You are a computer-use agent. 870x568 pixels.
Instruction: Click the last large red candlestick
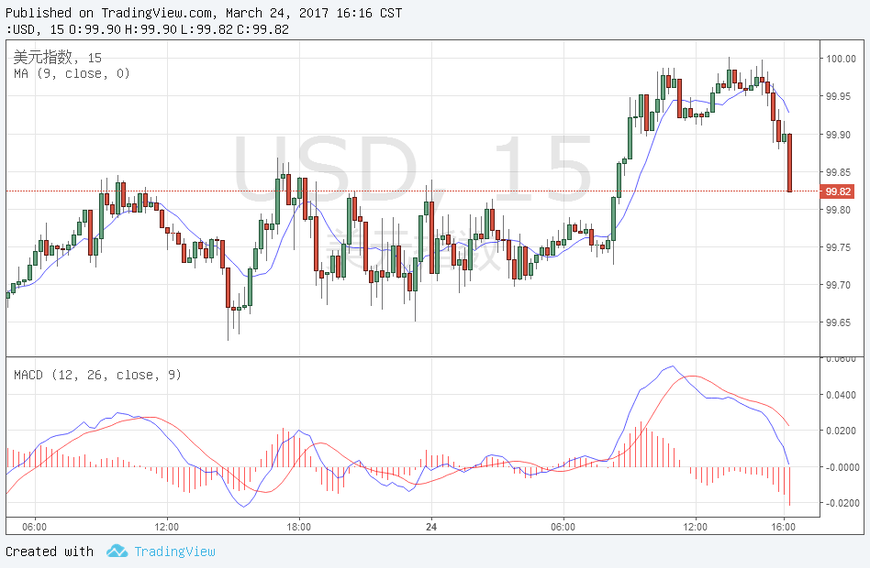[790, 163]
